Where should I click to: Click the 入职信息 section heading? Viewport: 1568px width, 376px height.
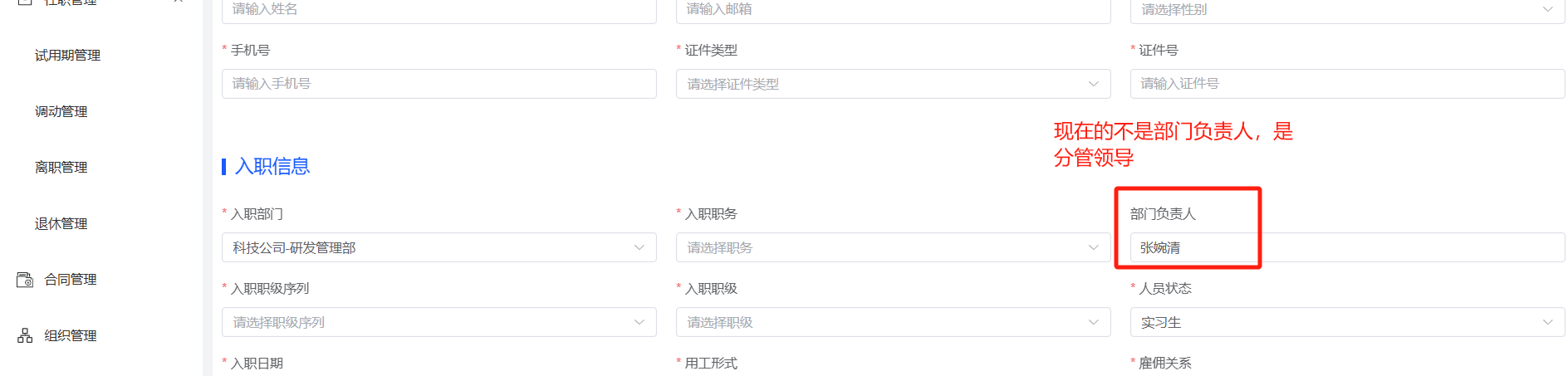272,166
